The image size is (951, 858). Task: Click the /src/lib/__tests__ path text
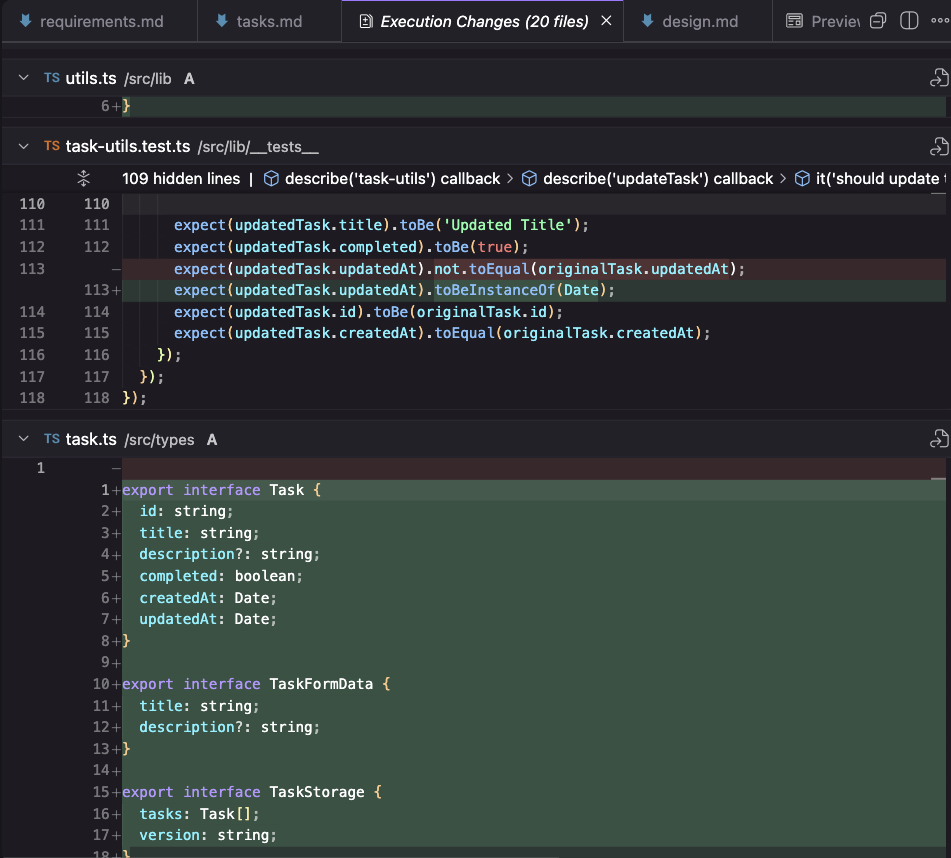click(258, 147)
